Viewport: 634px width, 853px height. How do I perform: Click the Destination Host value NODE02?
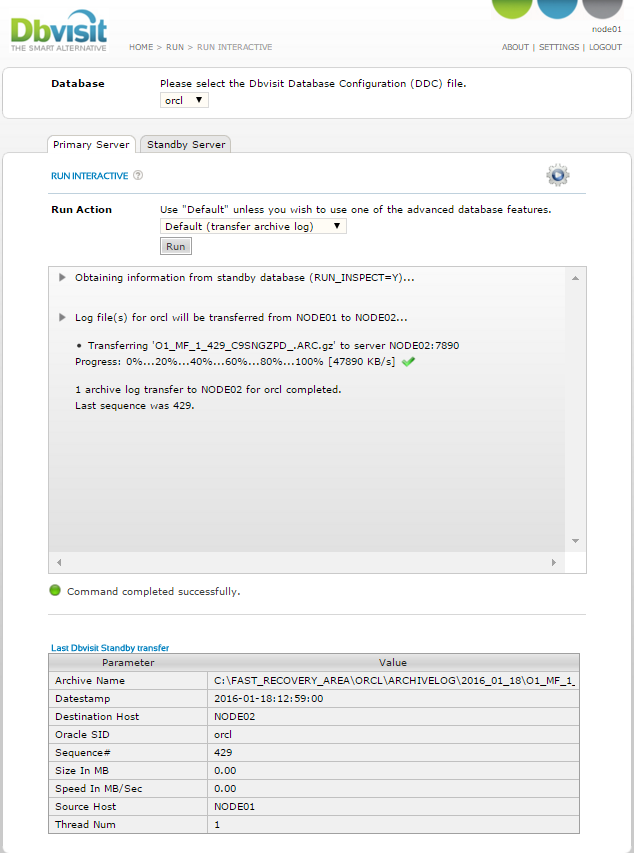[235, 716]
